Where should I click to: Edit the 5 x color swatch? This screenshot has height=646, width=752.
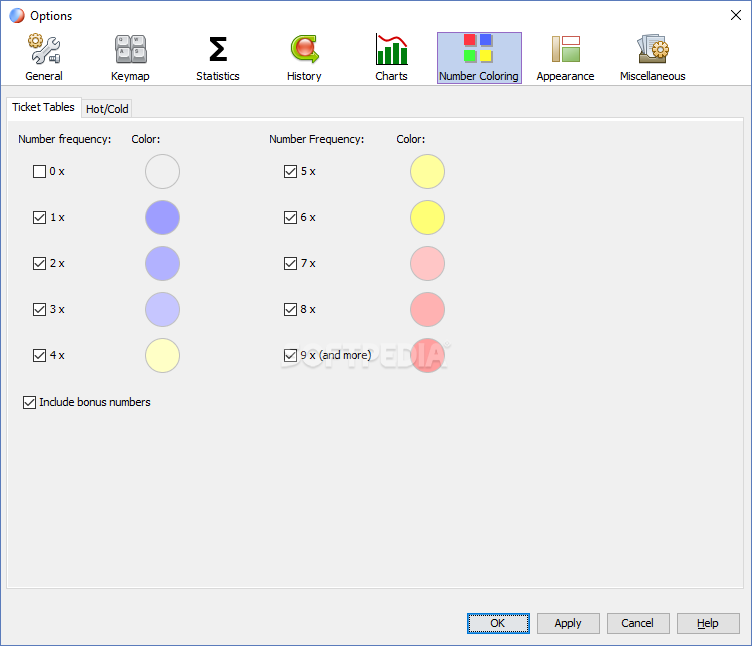427,171
